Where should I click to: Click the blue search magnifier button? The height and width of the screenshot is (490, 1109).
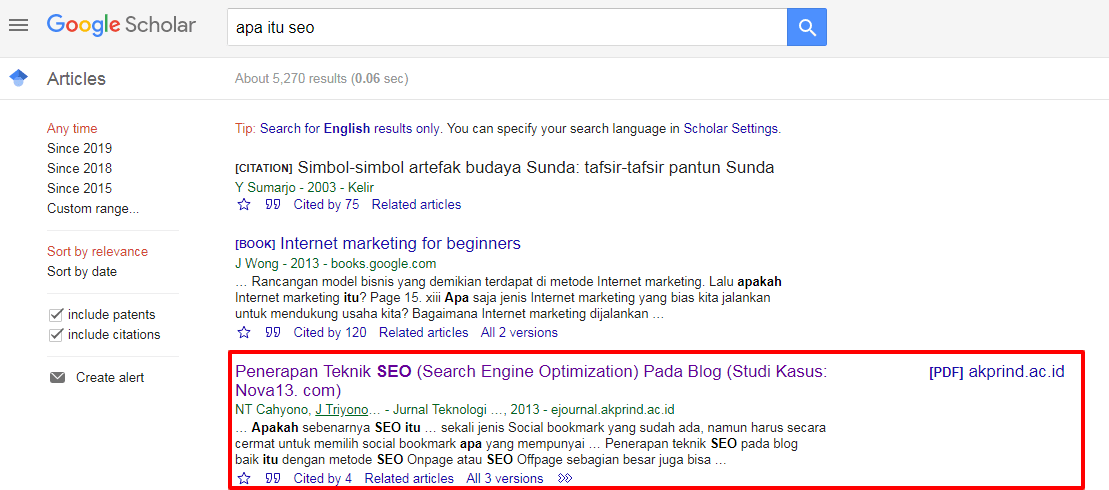(806, 27)
